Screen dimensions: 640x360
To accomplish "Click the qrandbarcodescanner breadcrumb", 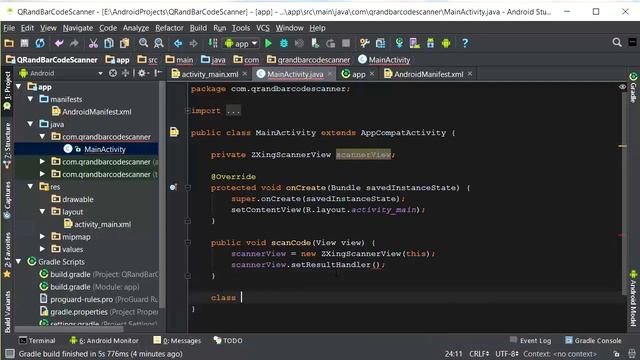I will [309, 60].
